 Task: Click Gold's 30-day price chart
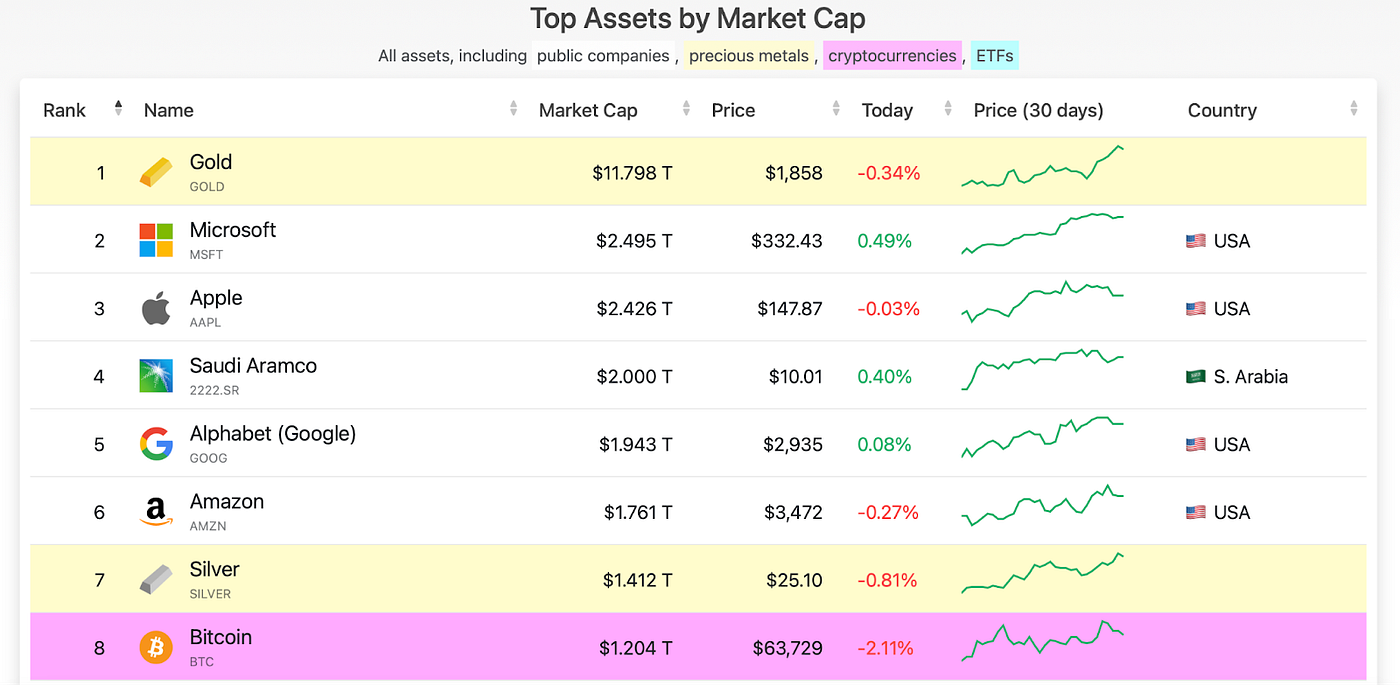pyautogui.click(x=1043, y=171)
